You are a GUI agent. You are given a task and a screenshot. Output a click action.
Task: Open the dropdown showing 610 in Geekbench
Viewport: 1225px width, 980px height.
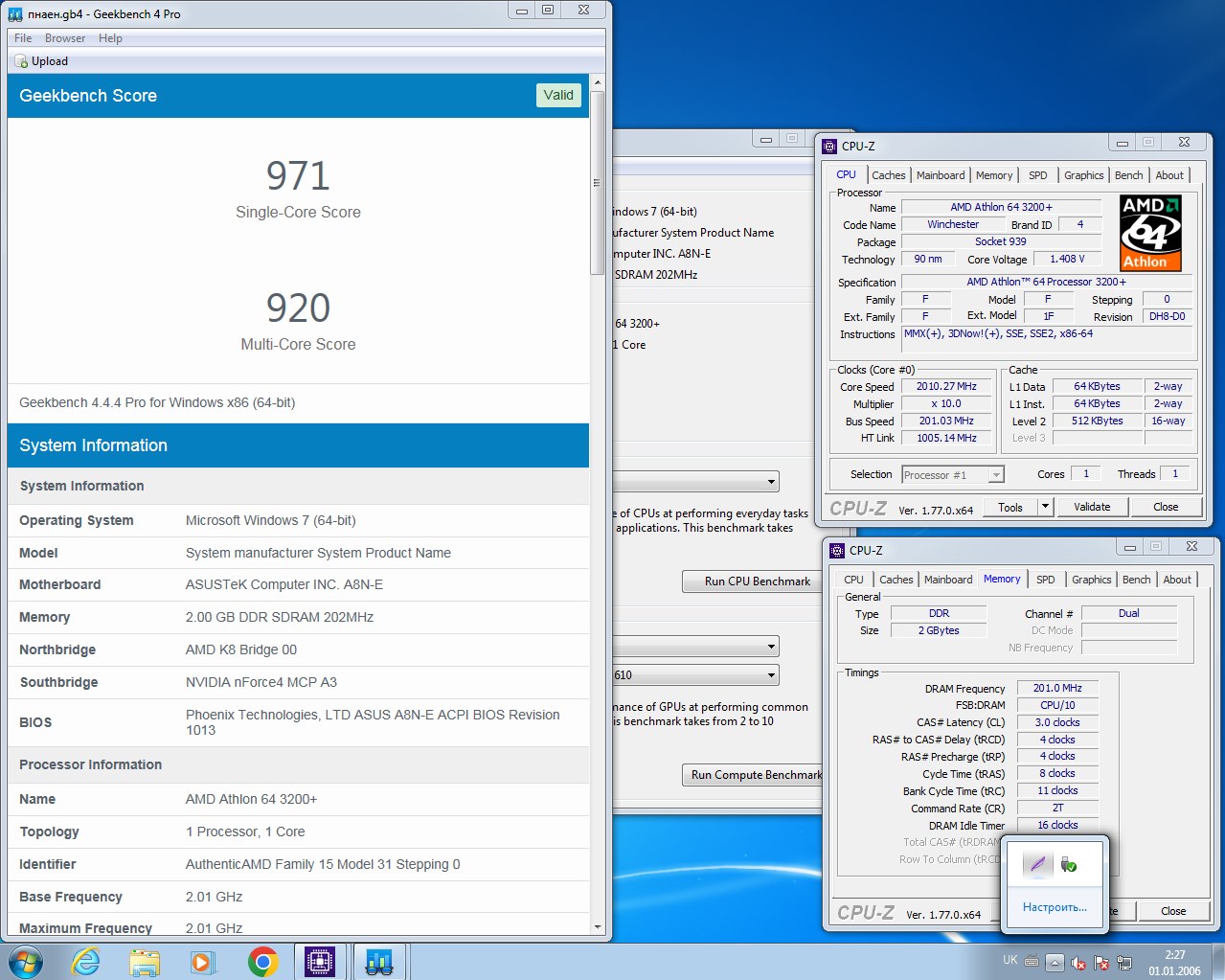[695, 675]
